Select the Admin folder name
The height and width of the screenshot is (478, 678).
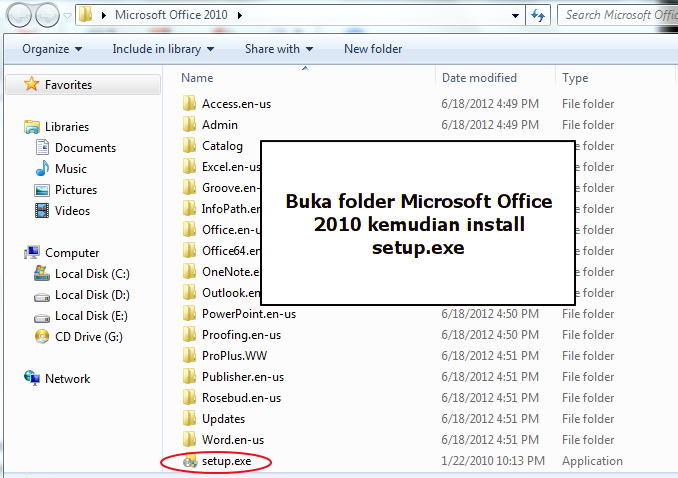pos(220,125)
